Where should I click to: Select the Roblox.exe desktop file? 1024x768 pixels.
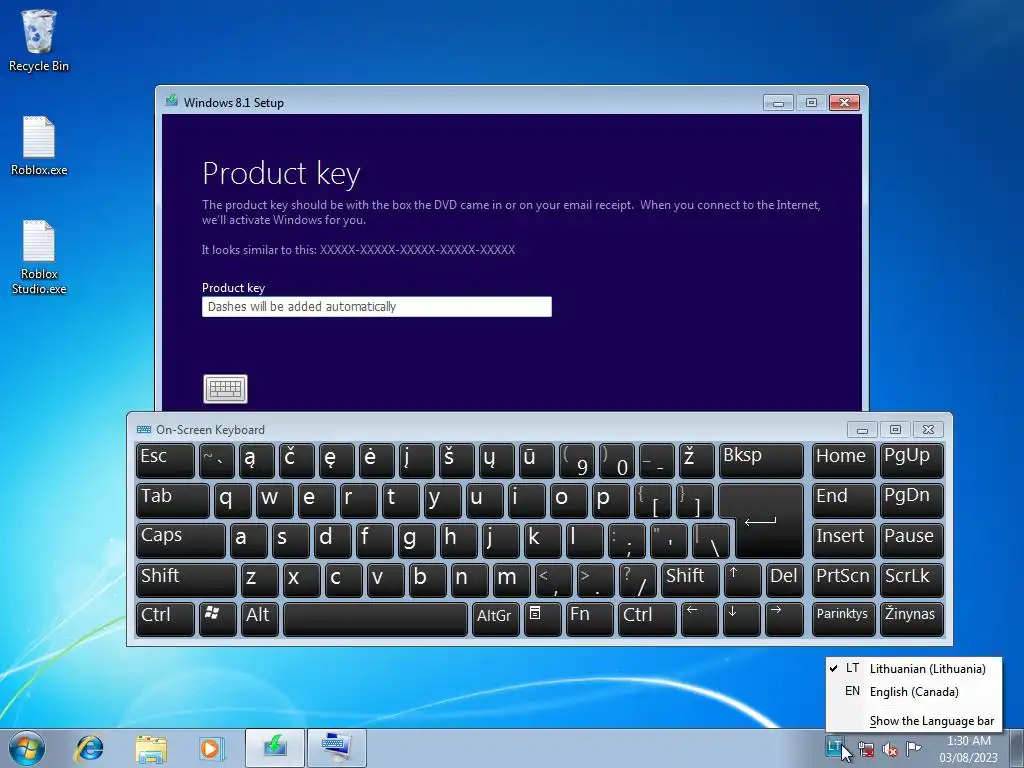pos(39,146)
